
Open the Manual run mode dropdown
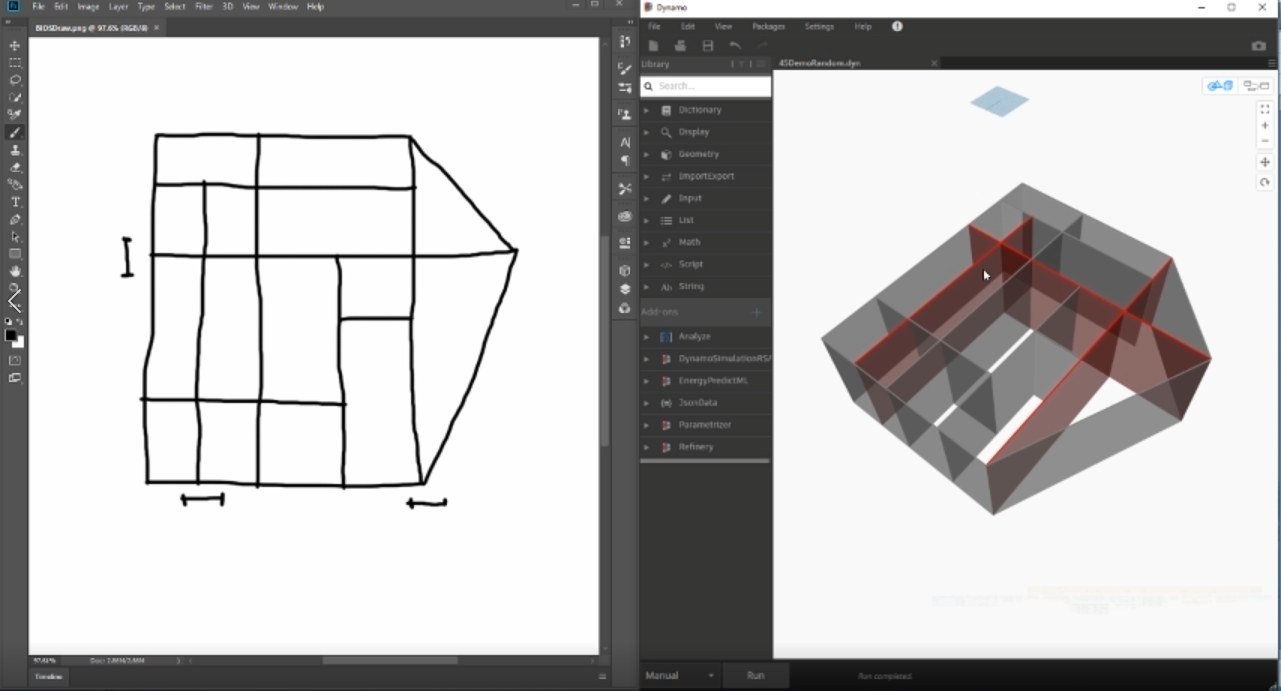pyautogui.click(x=680, y=676)
